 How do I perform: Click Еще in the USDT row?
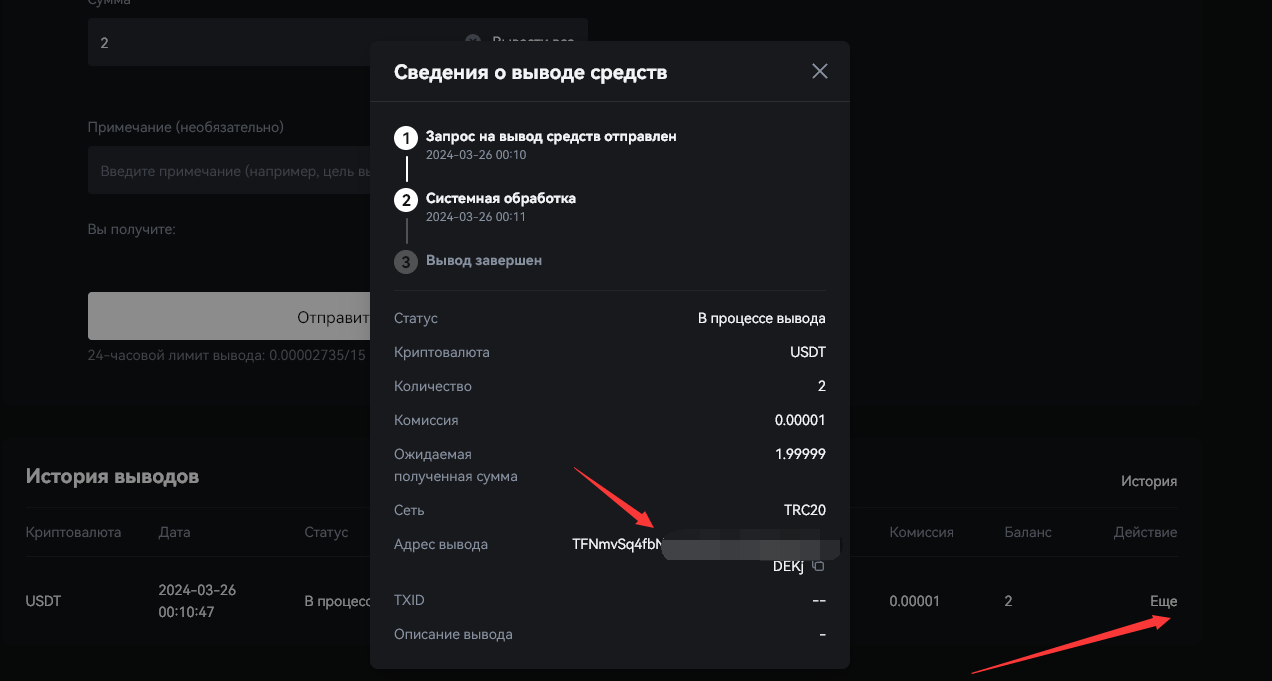(x=1163, y=601)
